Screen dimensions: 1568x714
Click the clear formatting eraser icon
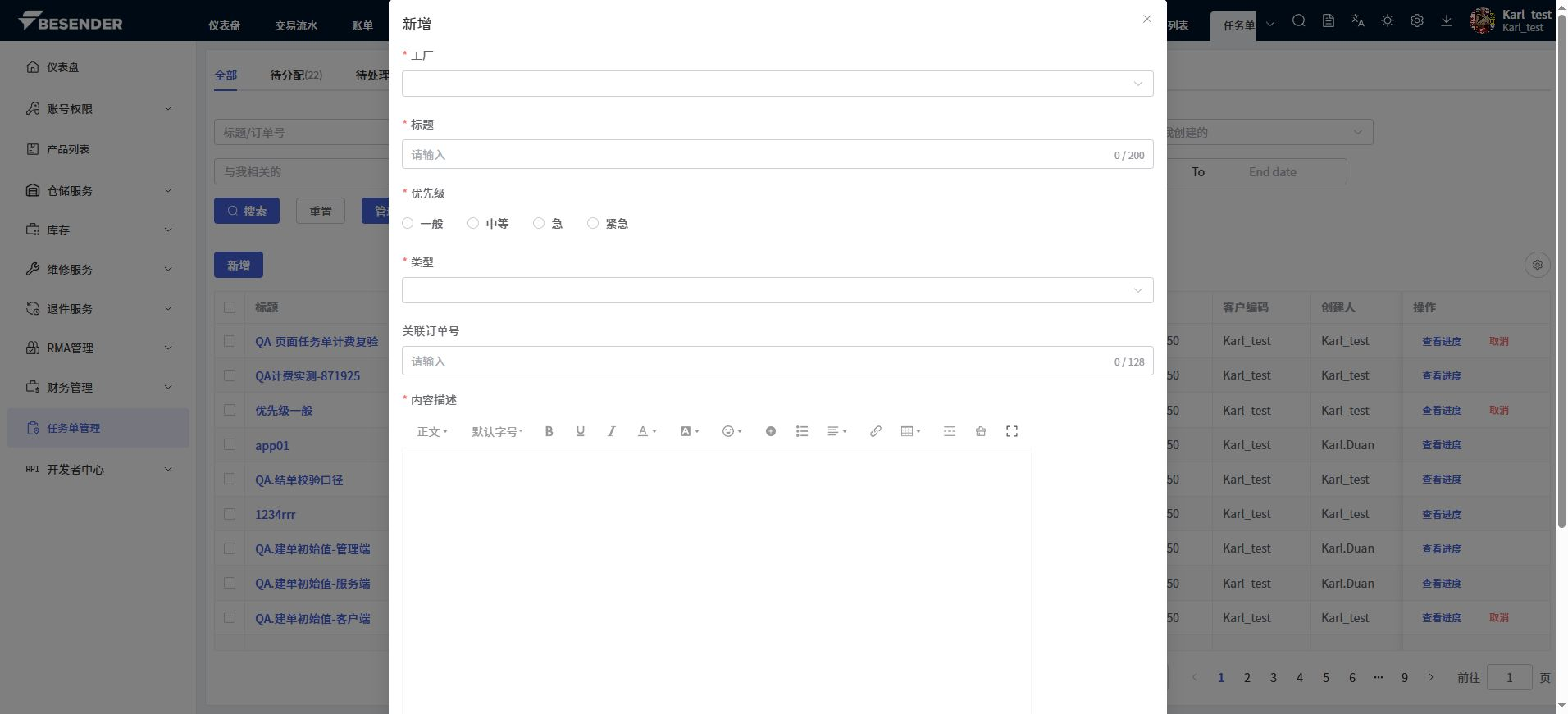click(x=981, y=431)
